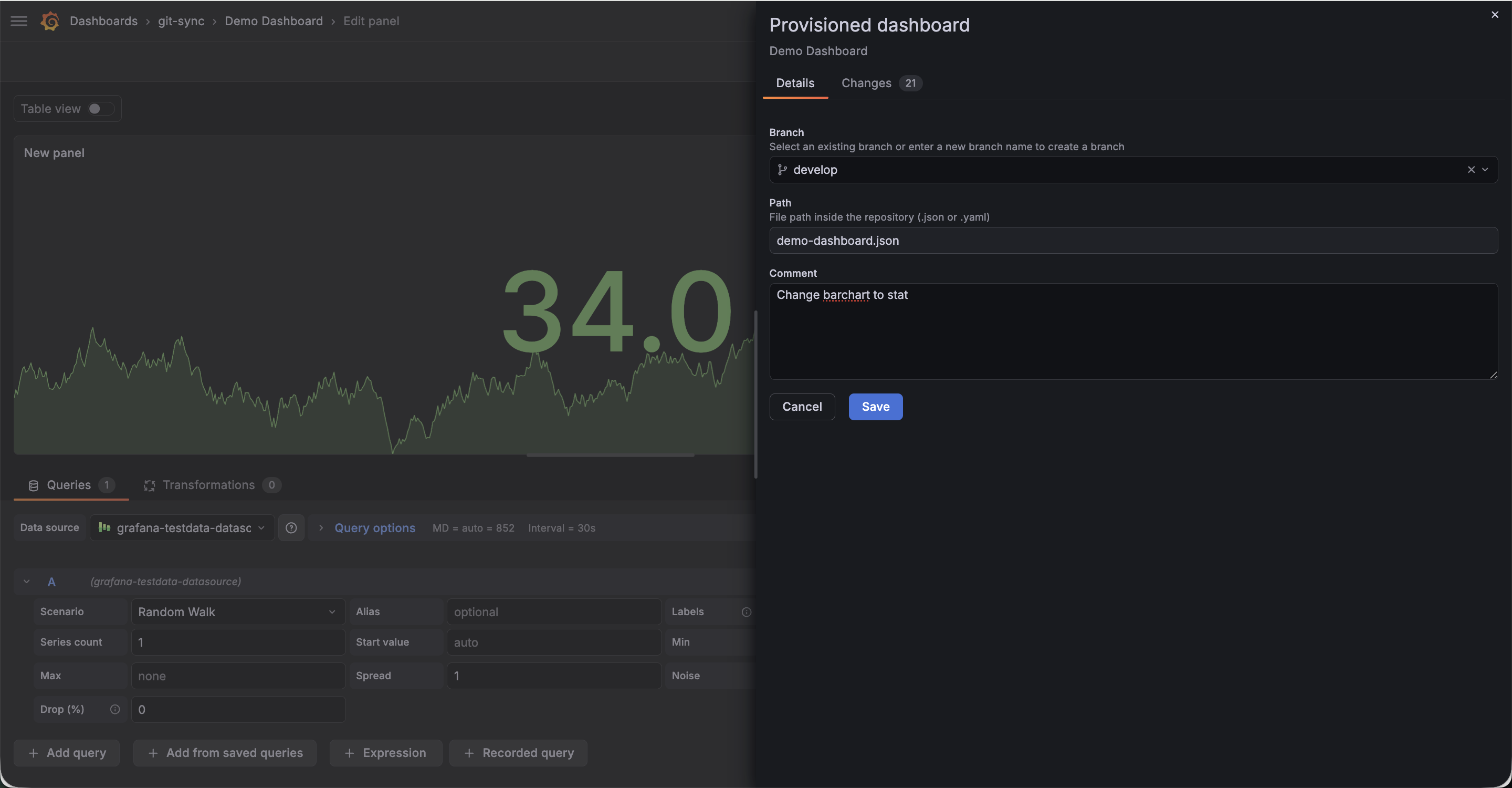Image resolution: width=1512 pixels, height=788 pixels.
Task: Clear the selected develop branch
Action: (x=1472, y=170)
